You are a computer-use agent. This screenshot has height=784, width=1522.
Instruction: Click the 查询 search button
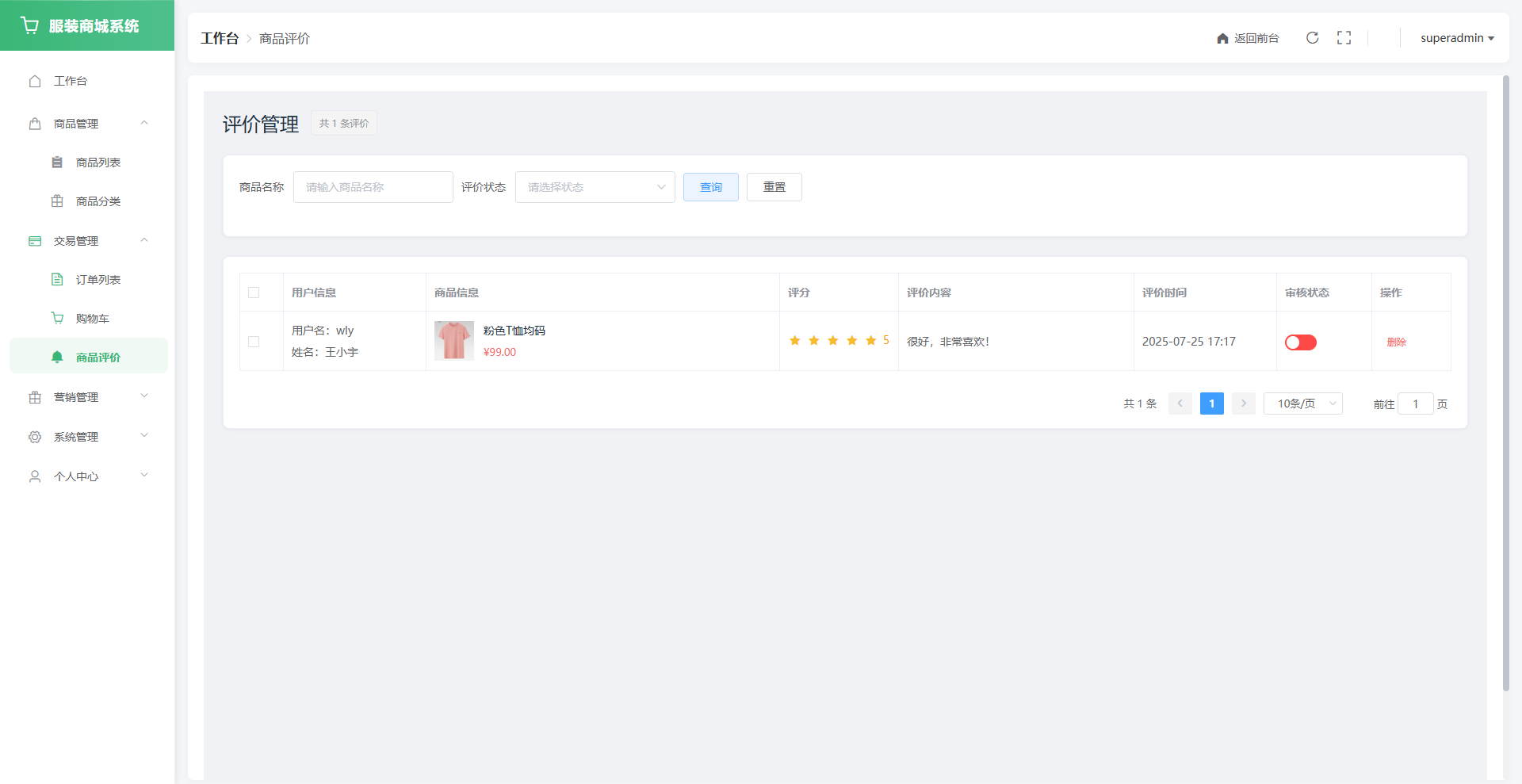(x=710, y=187)
